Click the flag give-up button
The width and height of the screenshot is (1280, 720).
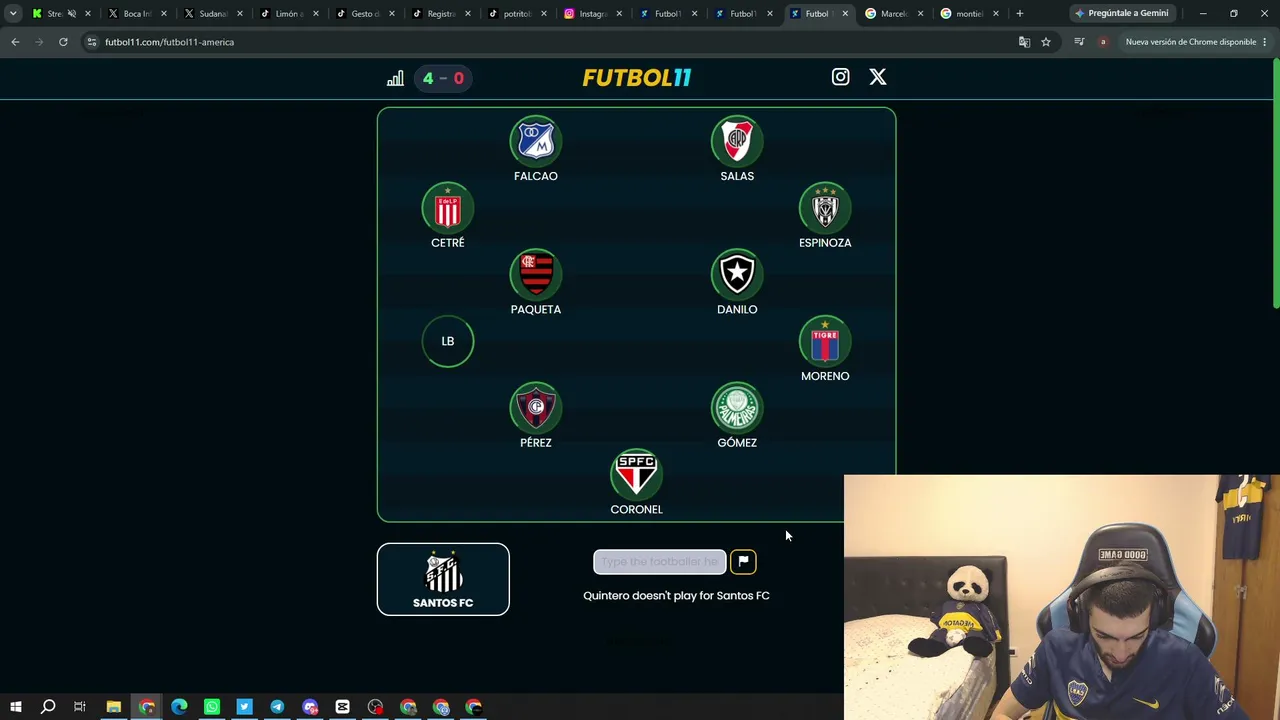click(x=743, y=562)
